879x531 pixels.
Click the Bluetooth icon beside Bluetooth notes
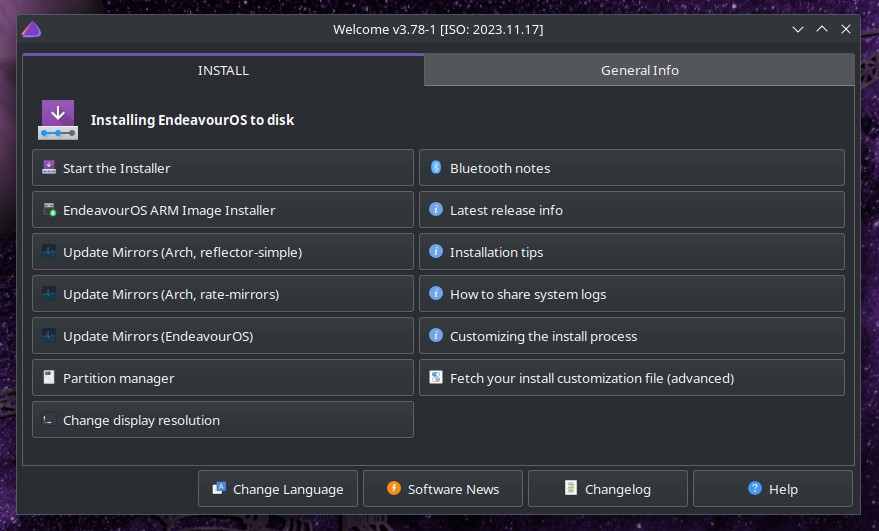[x=436, y=167]
